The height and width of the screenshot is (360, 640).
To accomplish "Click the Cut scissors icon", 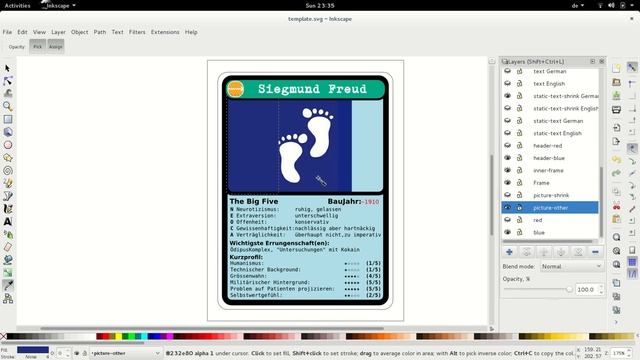I will pos(616,206).
